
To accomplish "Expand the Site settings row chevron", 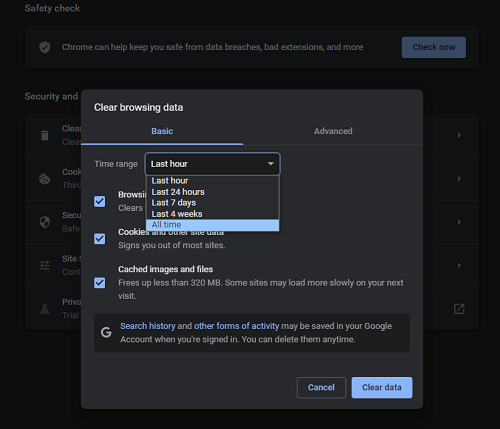I will coord(459,265).
